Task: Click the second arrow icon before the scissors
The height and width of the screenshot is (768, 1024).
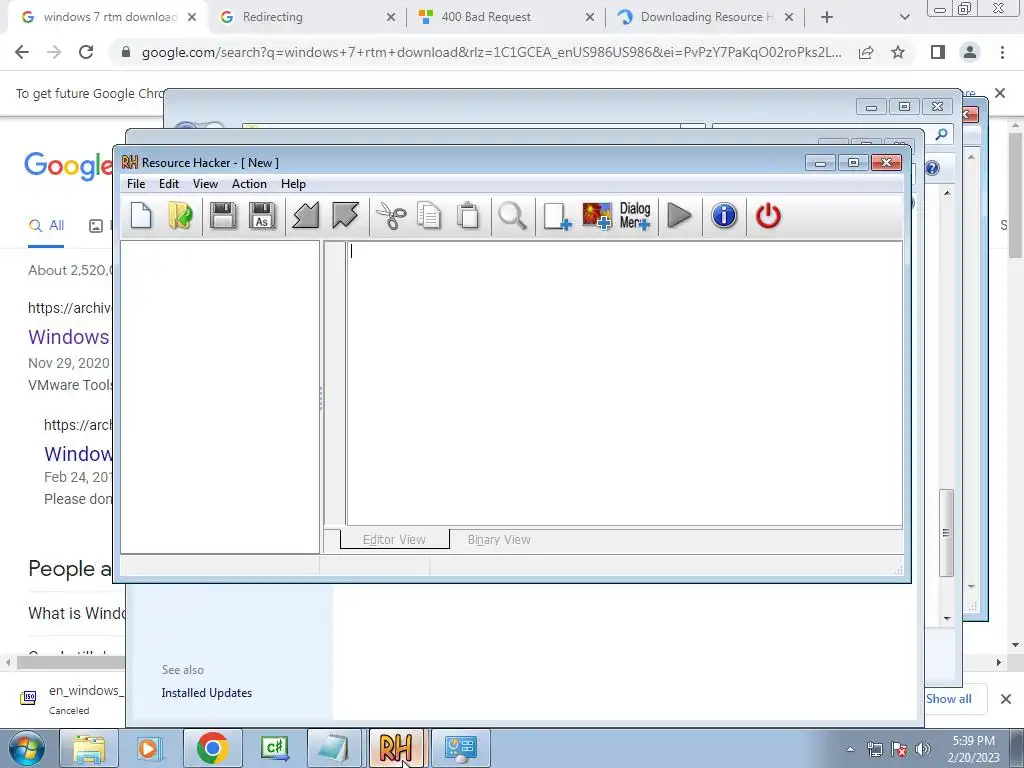Action: click(345, 216)
